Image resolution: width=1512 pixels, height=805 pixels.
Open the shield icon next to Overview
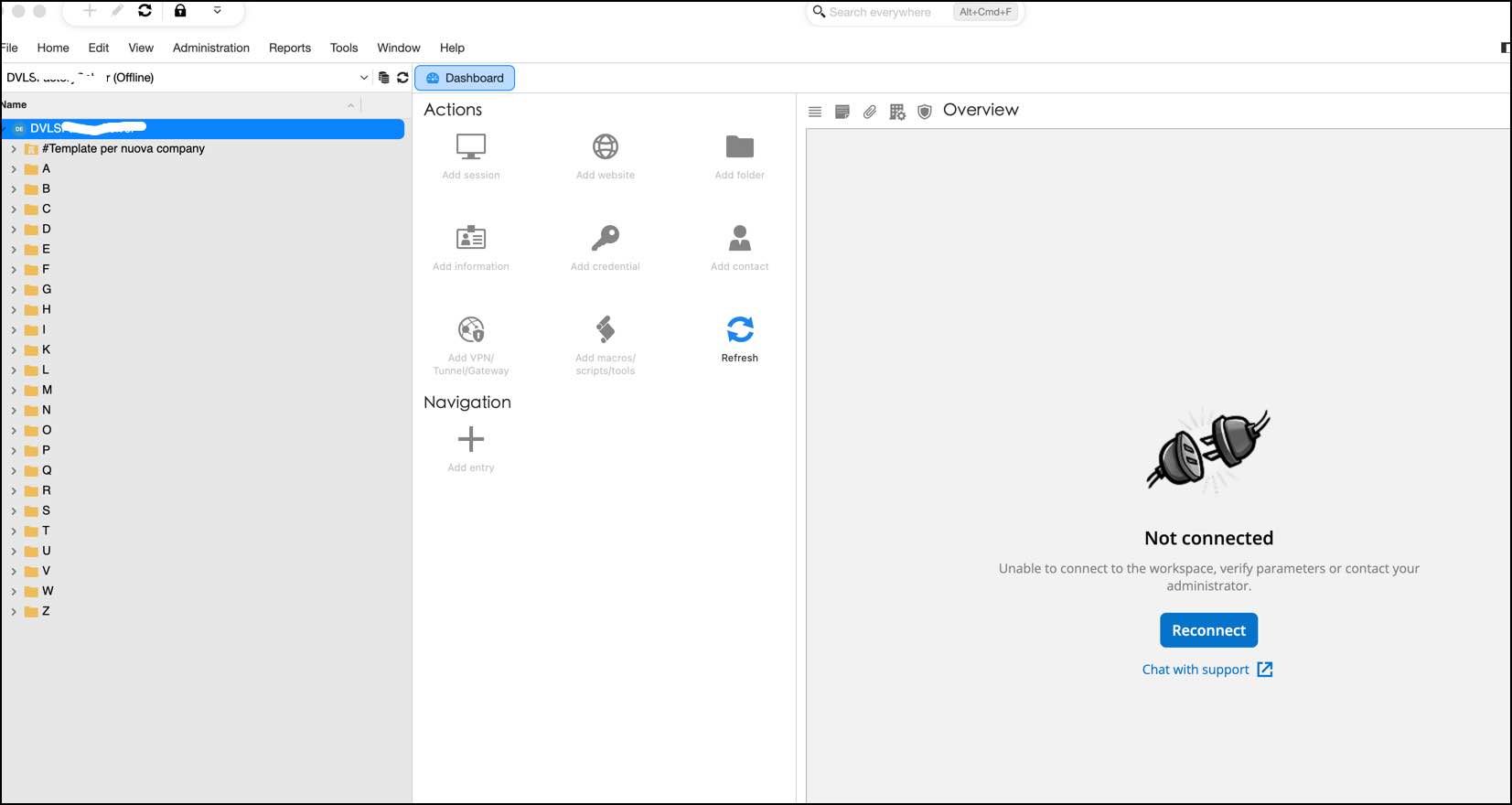click(925, 112)
